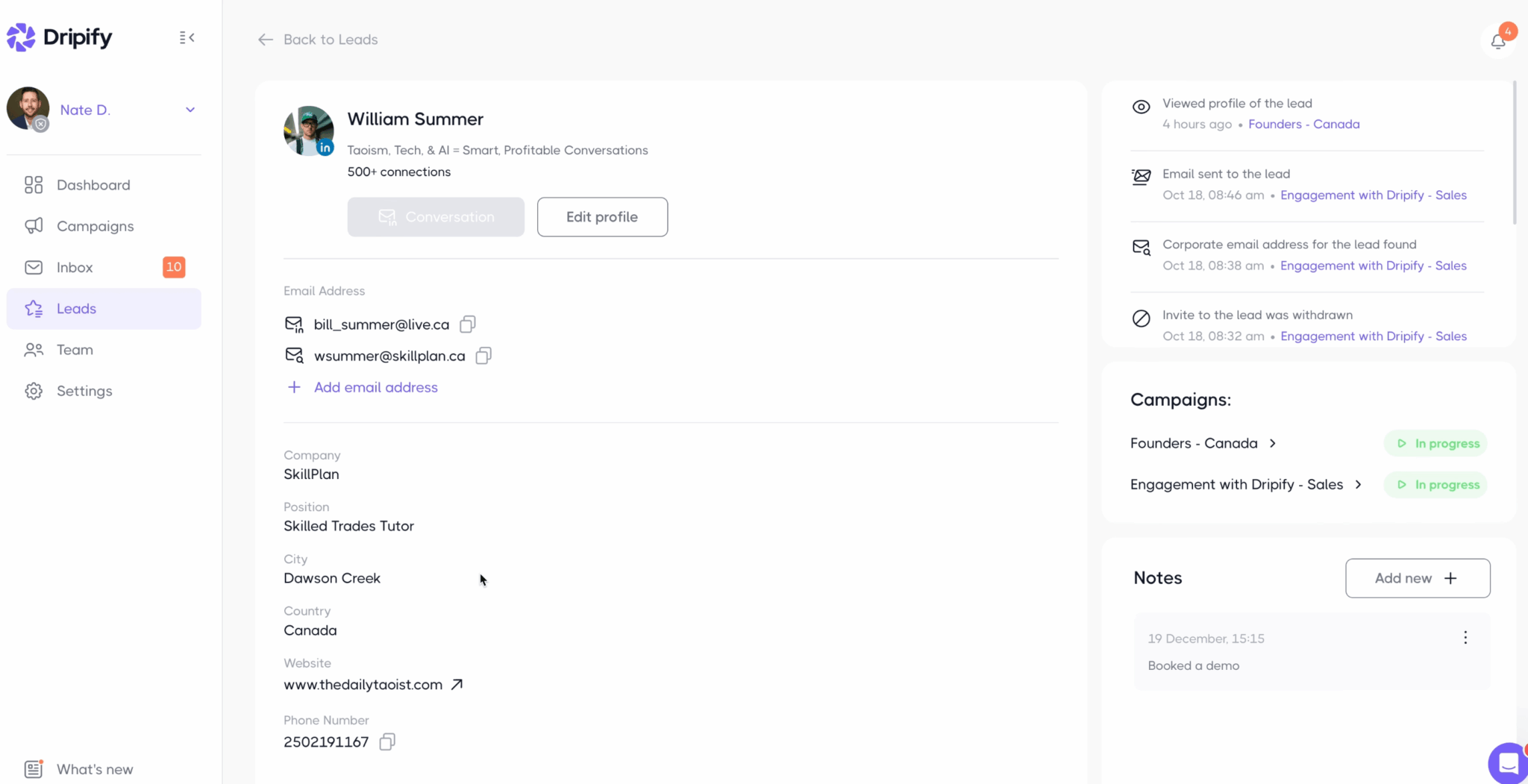The image size is (1528, 784).
Task: Open Founders - Canada link under Viewed profile
Action: [x=1303, y=124]
